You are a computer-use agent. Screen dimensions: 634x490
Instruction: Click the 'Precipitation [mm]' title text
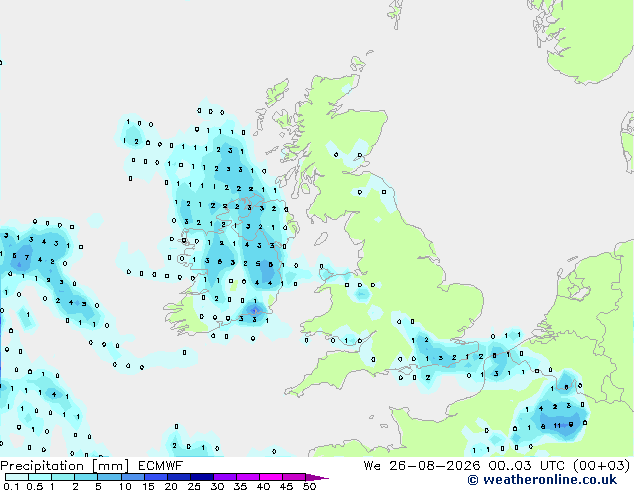click(x=64, y=466)
